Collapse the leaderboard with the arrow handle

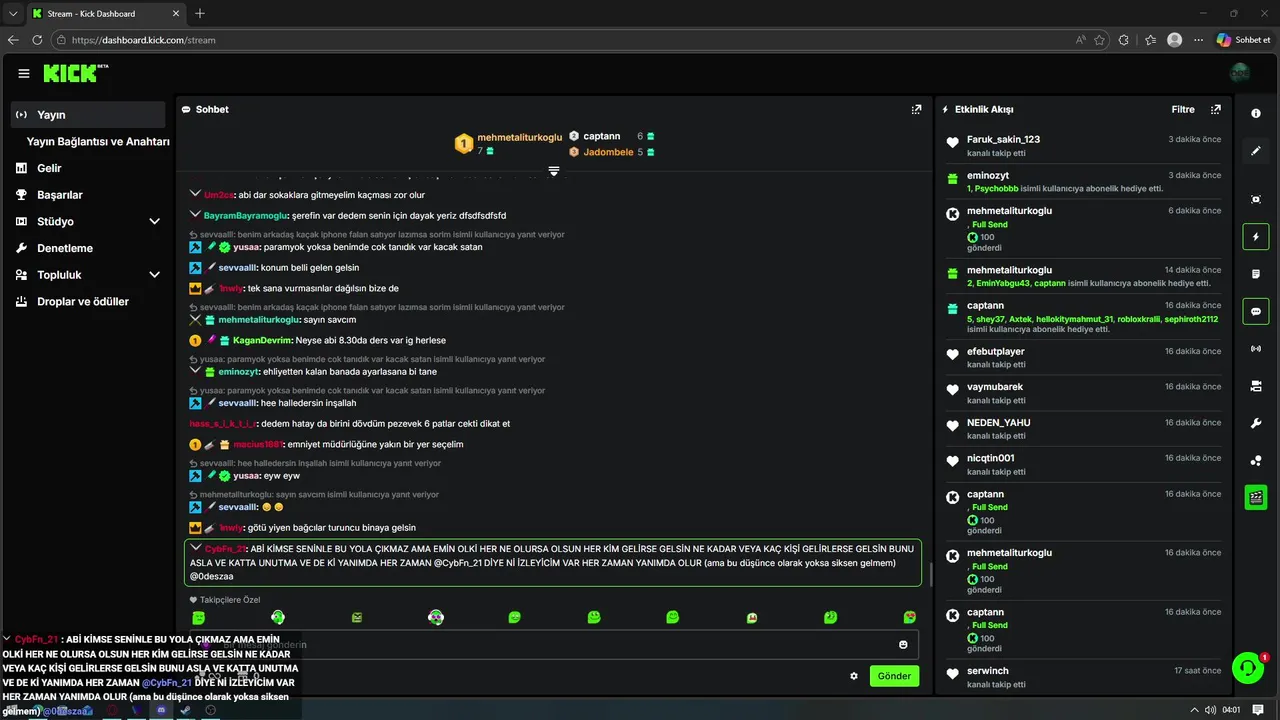click(x=553, y=172)
